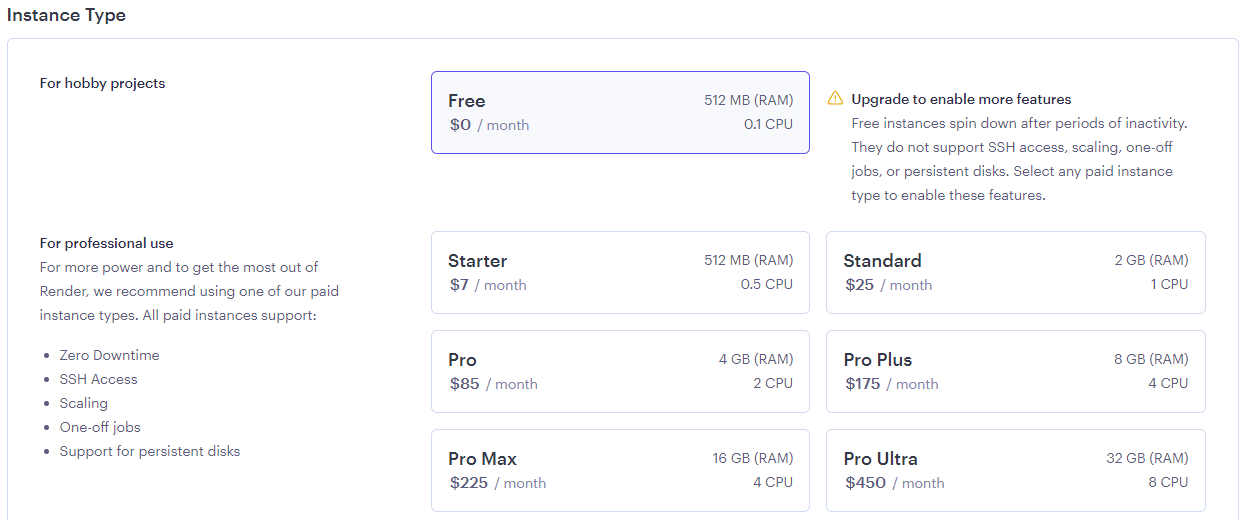Select the Free instance type
Image resolution: width=1243 pixels, height=520 pixels.
(x=620, y=112)
